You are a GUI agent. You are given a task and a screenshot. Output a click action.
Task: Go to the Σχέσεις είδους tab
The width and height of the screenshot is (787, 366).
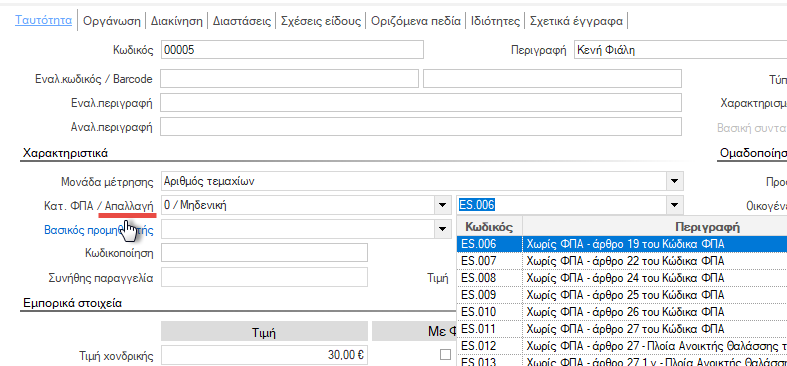click(321, 21)
